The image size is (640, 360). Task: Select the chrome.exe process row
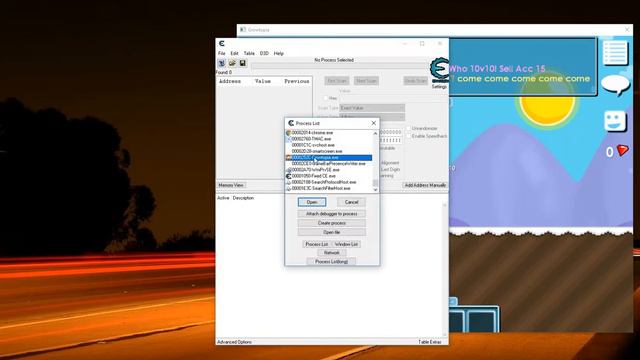(x=329, y=133)
